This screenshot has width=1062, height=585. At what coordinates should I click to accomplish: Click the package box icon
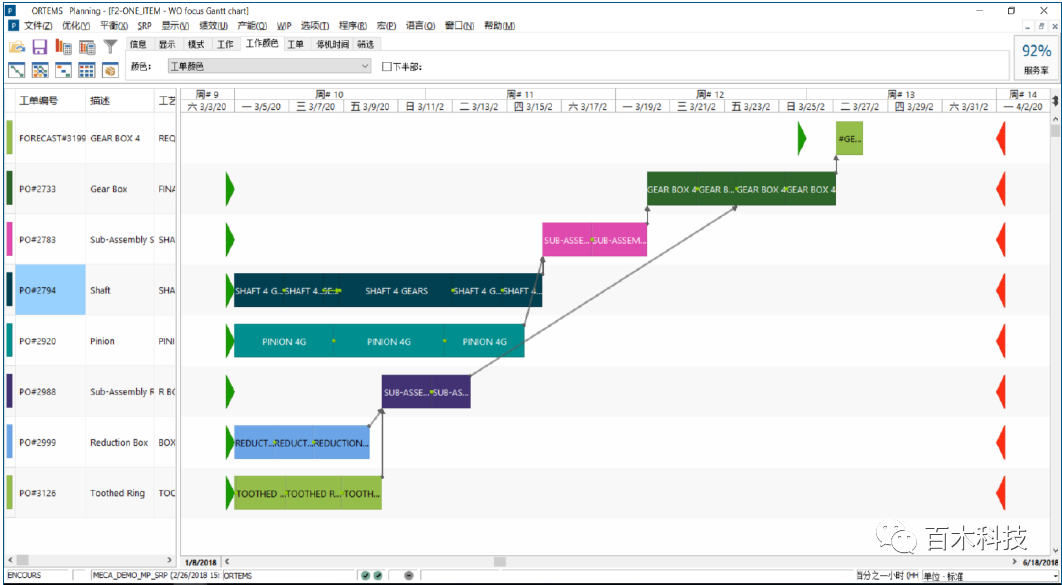coord(109,70)
